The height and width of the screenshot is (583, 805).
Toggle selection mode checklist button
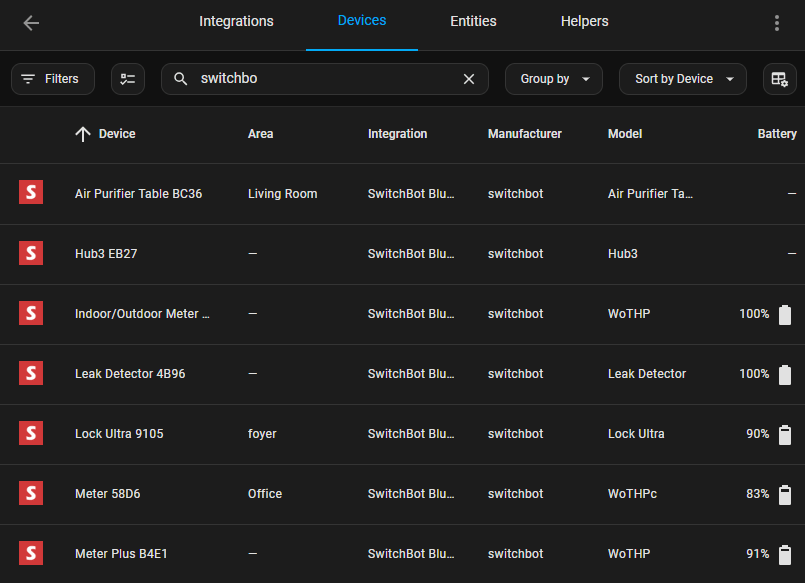click(x=128, y=79)
